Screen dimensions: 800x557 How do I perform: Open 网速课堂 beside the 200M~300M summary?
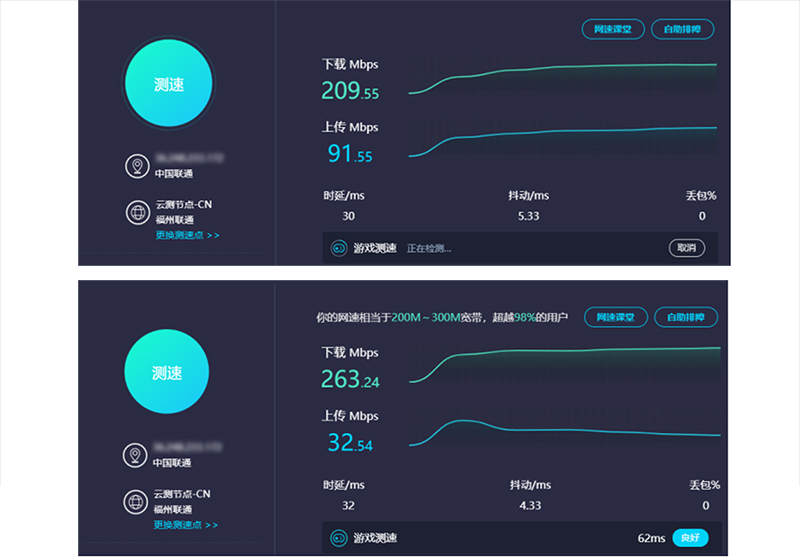(x=615, y=317)
